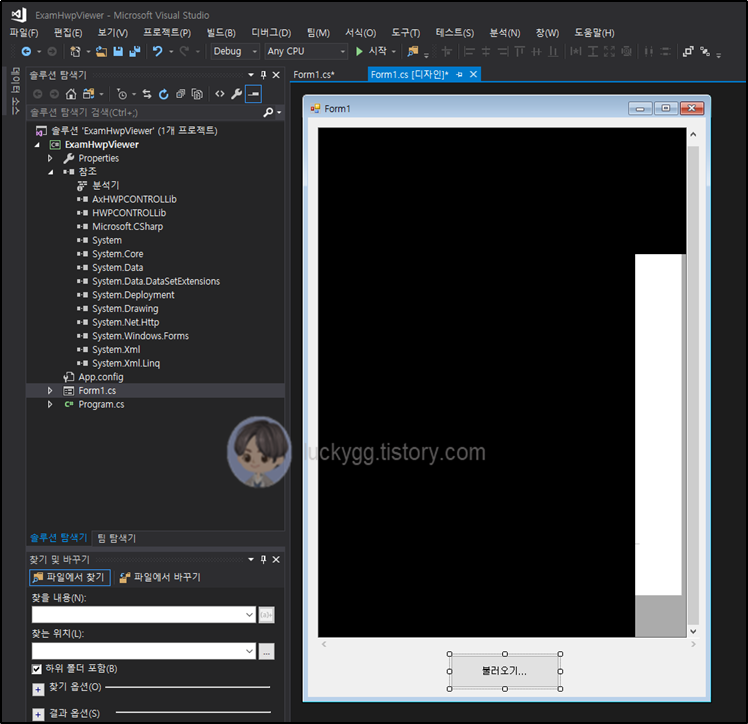
Task: Click the HWP control vertical scrollbar
Action: click(693, 383)
